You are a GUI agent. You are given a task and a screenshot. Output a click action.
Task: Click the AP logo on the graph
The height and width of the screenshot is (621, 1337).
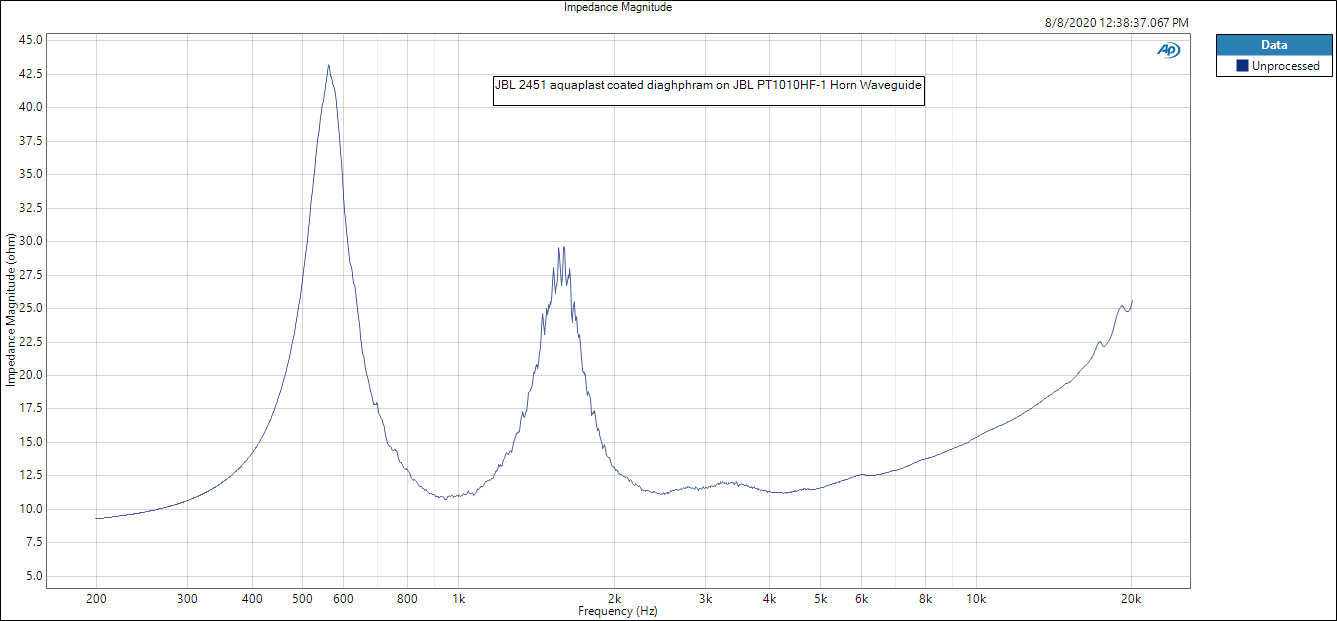click(x=1168, y=50)
